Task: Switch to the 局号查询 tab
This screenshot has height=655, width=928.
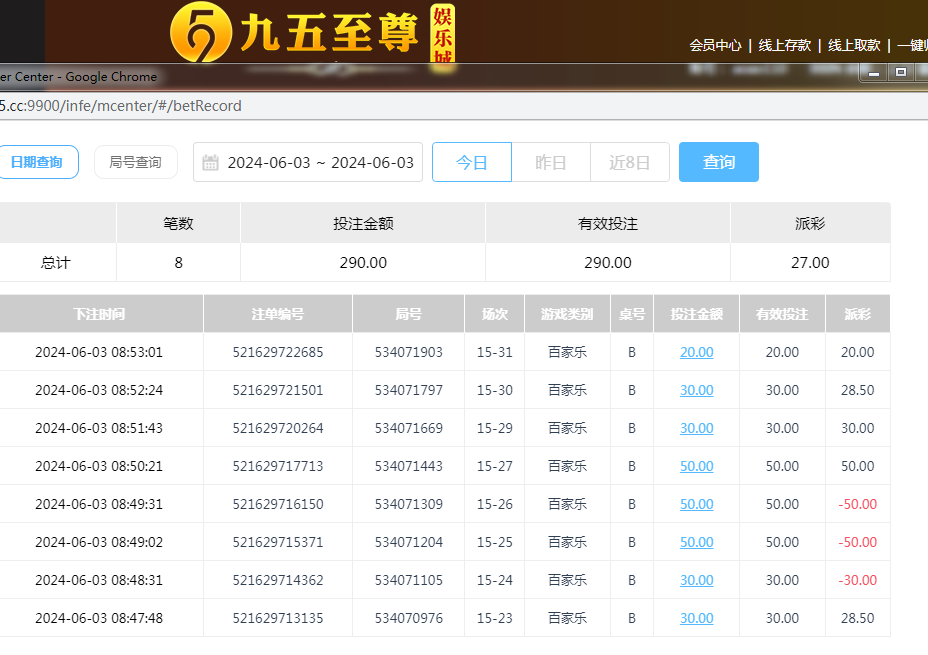Action: (x=135, y=162)
